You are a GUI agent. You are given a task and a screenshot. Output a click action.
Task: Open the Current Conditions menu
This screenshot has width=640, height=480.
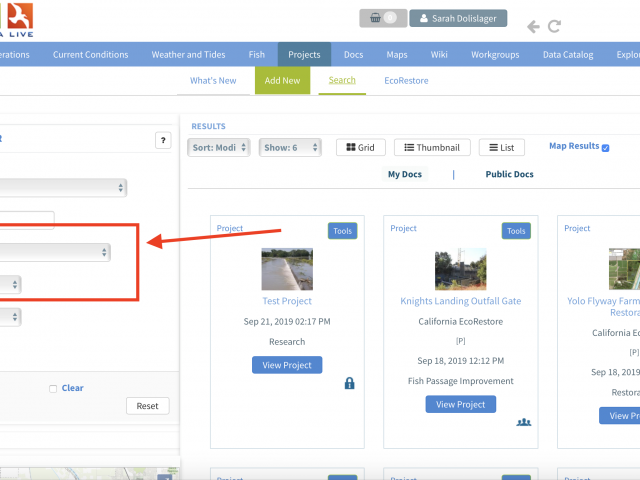click(91, 54)
